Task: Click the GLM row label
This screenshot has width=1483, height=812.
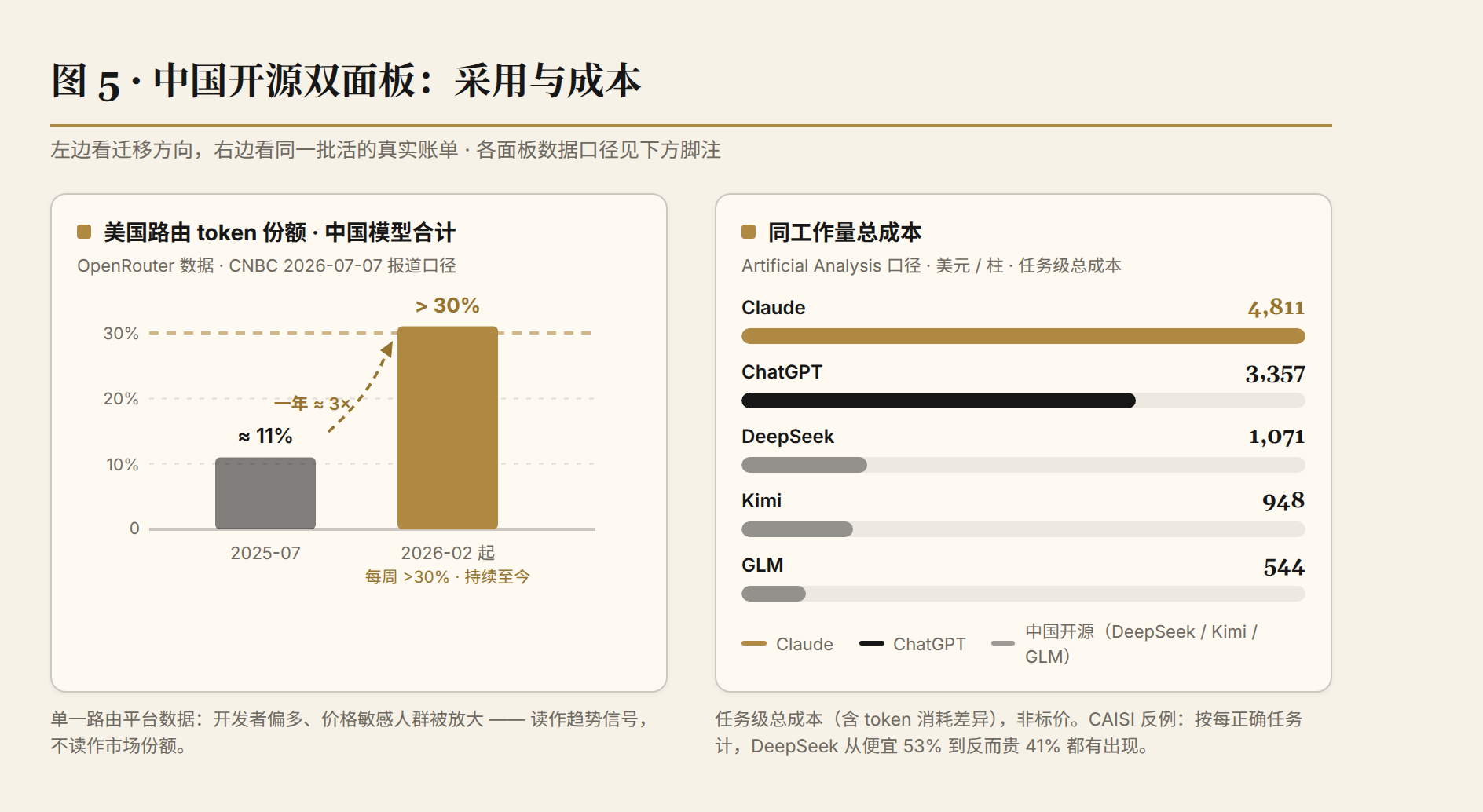Action: 762,565
